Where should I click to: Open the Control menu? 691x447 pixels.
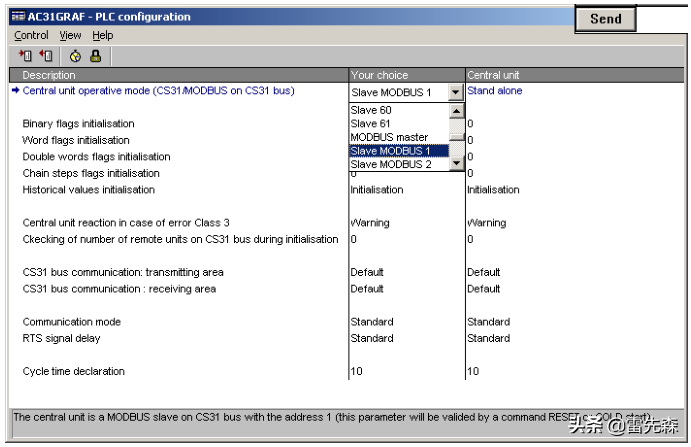[x=31, y=36]
